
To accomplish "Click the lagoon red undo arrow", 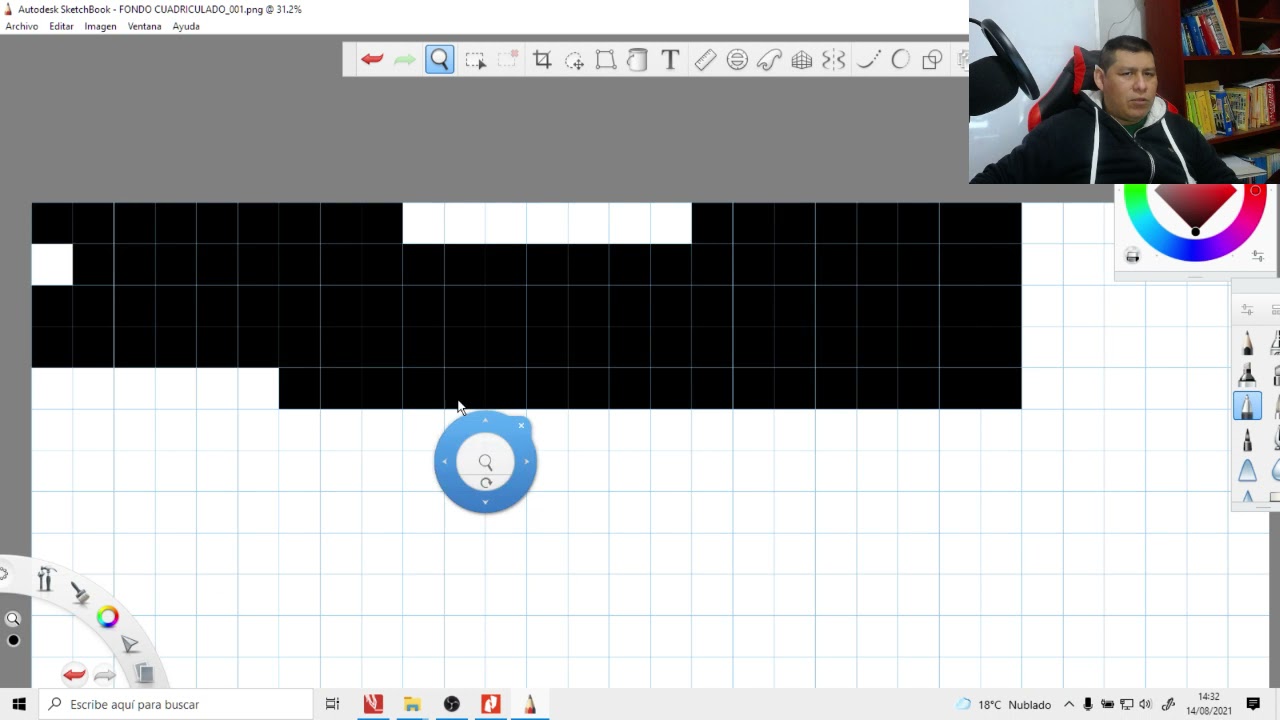I will coord(74,675).
